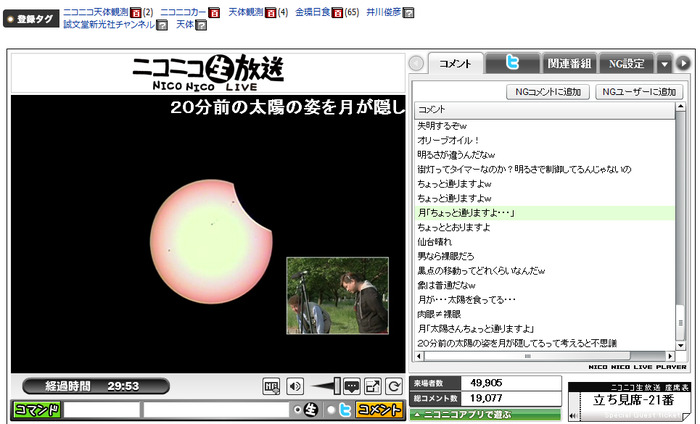
Task: Open the 誠文堂新光社チャンネル tag link
Action: pyautogui.click(x=109, y=25)
